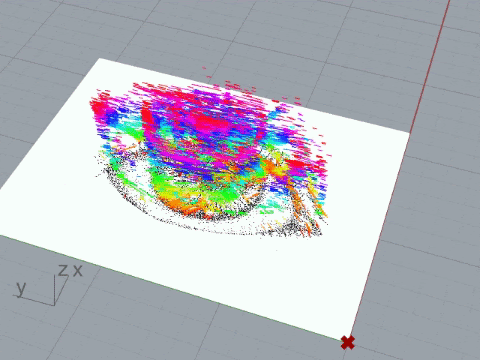Click the empty white plane area below the cloud

(x=233, y=277)
